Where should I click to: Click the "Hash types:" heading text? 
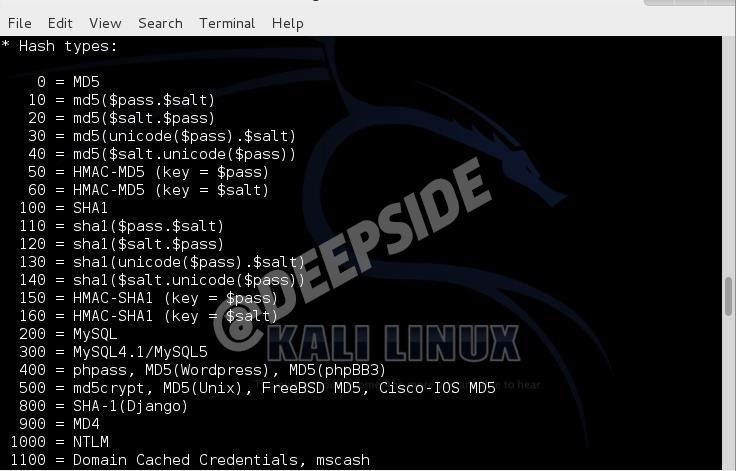coord(68,46)
